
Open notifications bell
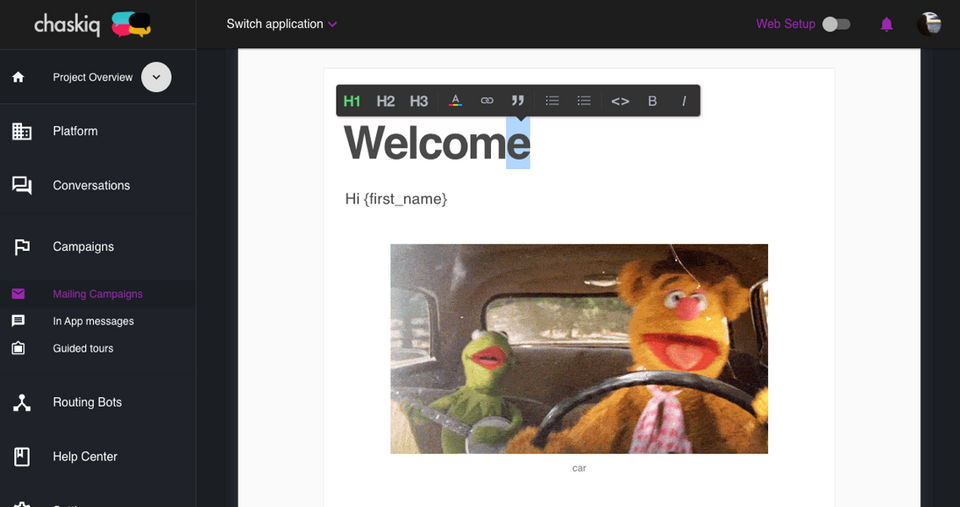[887, 24]
